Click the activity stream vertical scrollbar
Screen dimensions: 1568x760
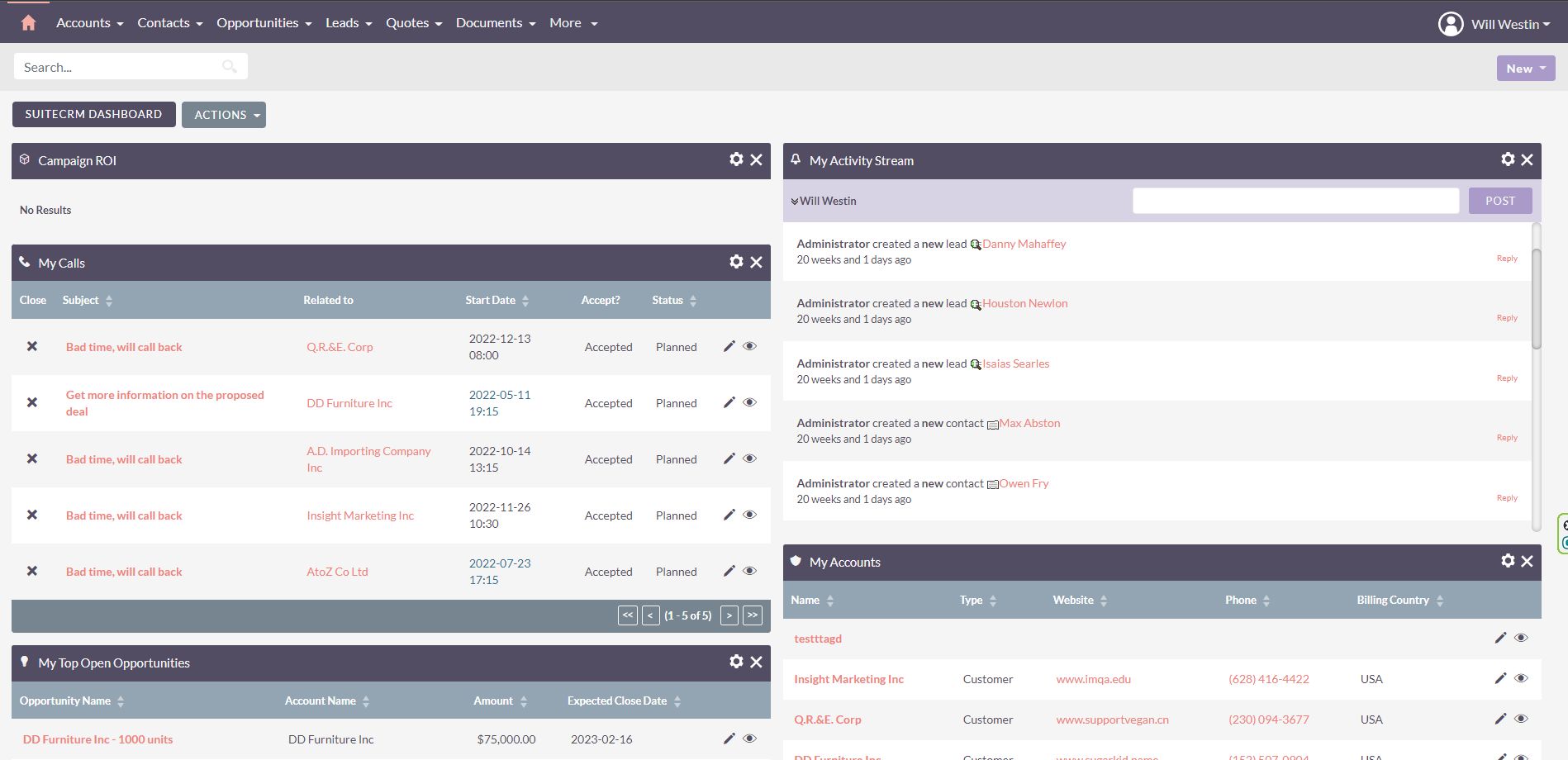click(1537, 297)
